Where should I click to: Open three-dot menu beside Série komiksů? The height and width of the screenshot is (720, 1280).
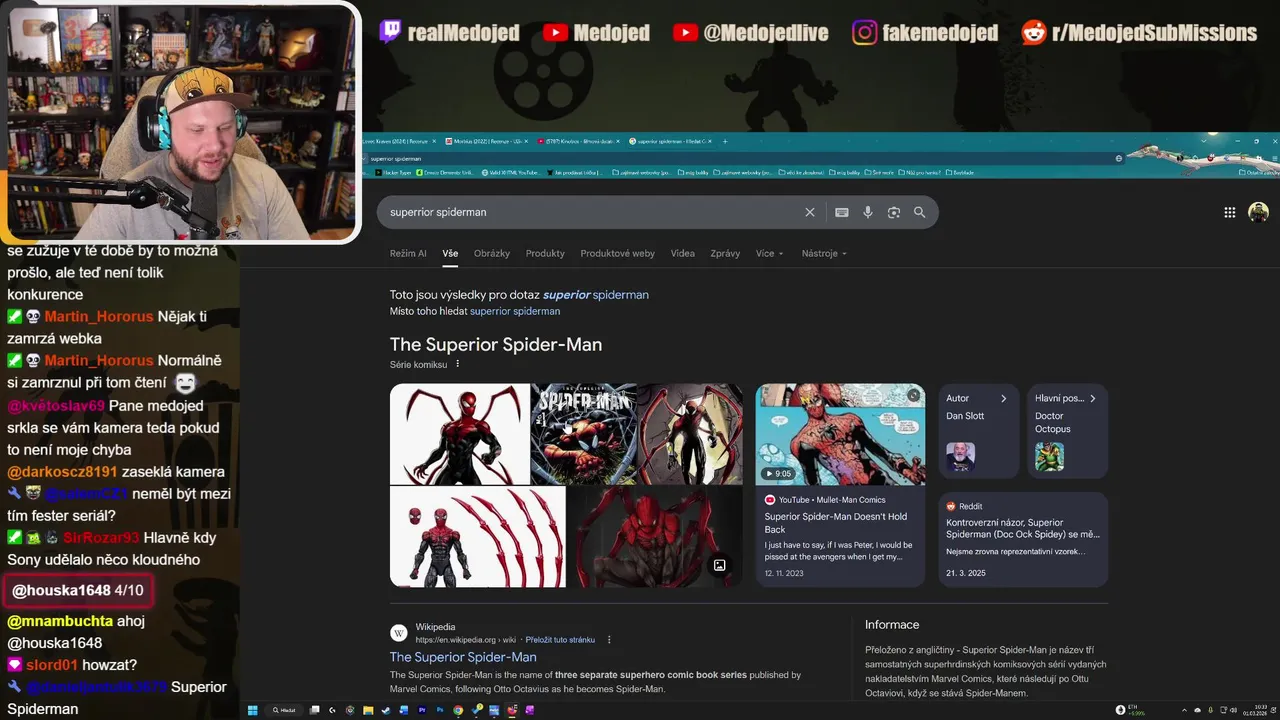click(458, 364)
